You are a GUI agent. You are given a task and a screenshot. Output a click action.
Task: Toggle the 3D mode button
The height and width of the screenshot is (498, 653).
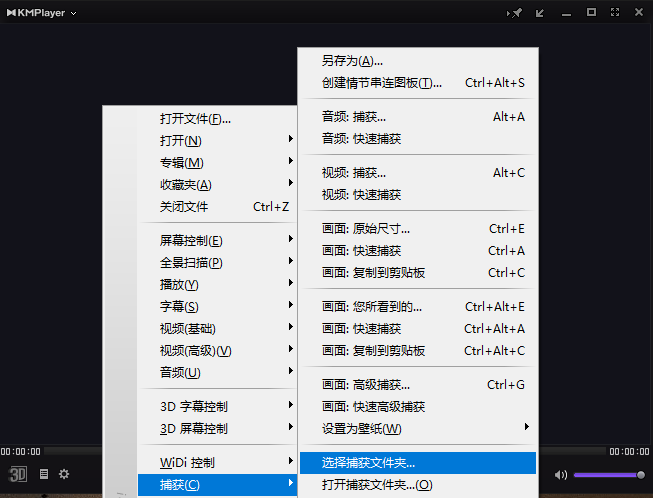18,474
